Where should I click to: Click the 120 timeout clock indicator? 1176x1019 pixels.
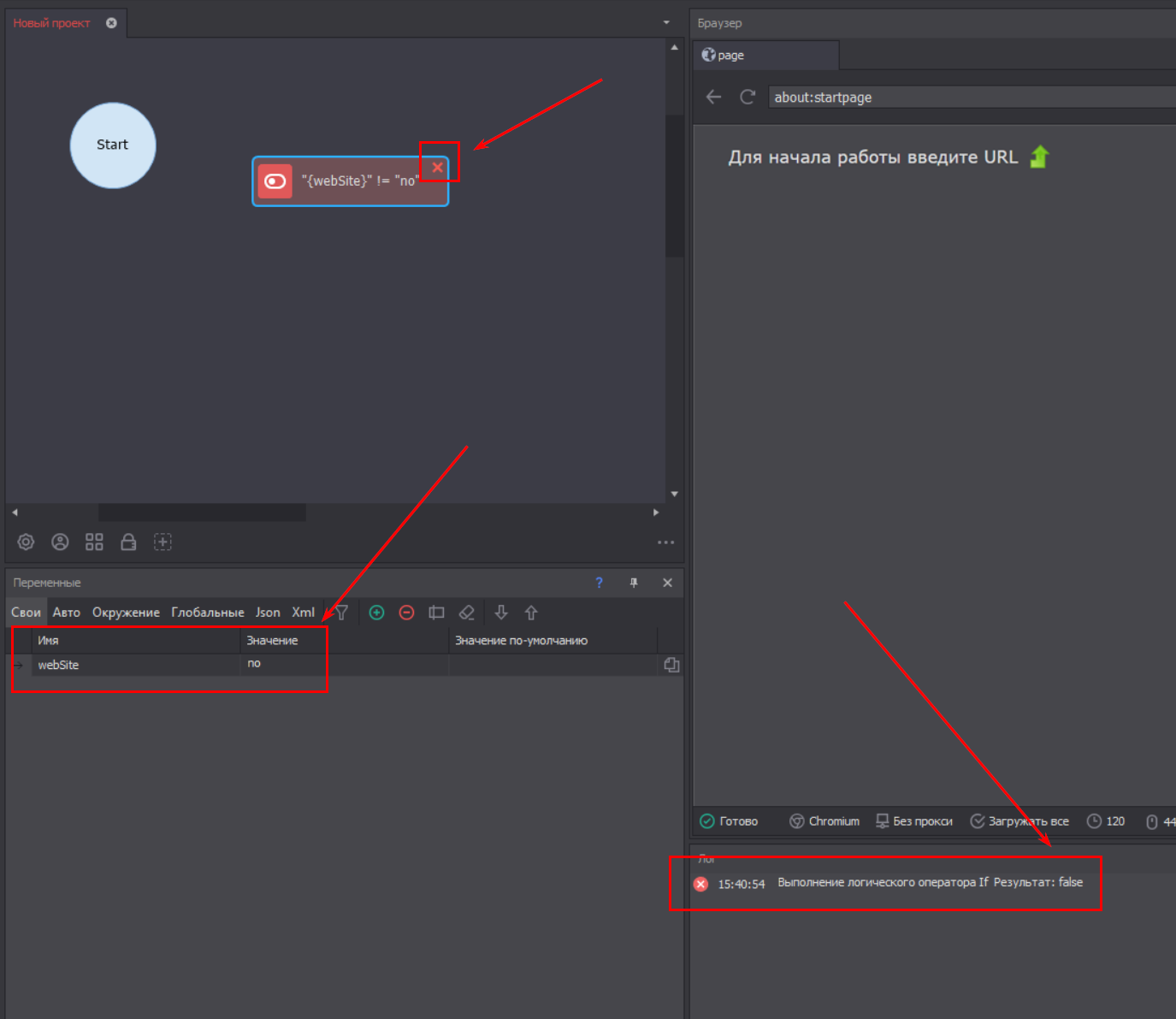pos(1105,821)
